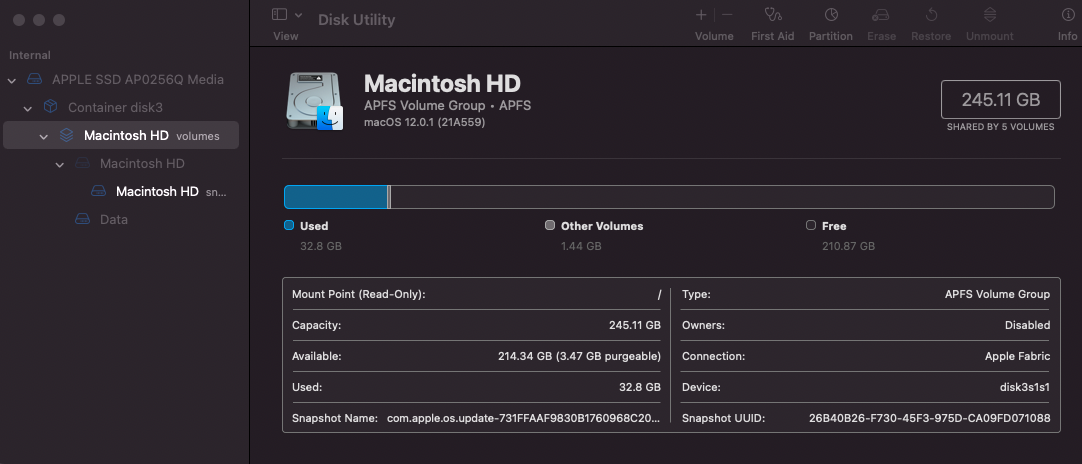Click the Partition toolbar label
This screenshot has width=1082, height=464.
pos(831,36)
